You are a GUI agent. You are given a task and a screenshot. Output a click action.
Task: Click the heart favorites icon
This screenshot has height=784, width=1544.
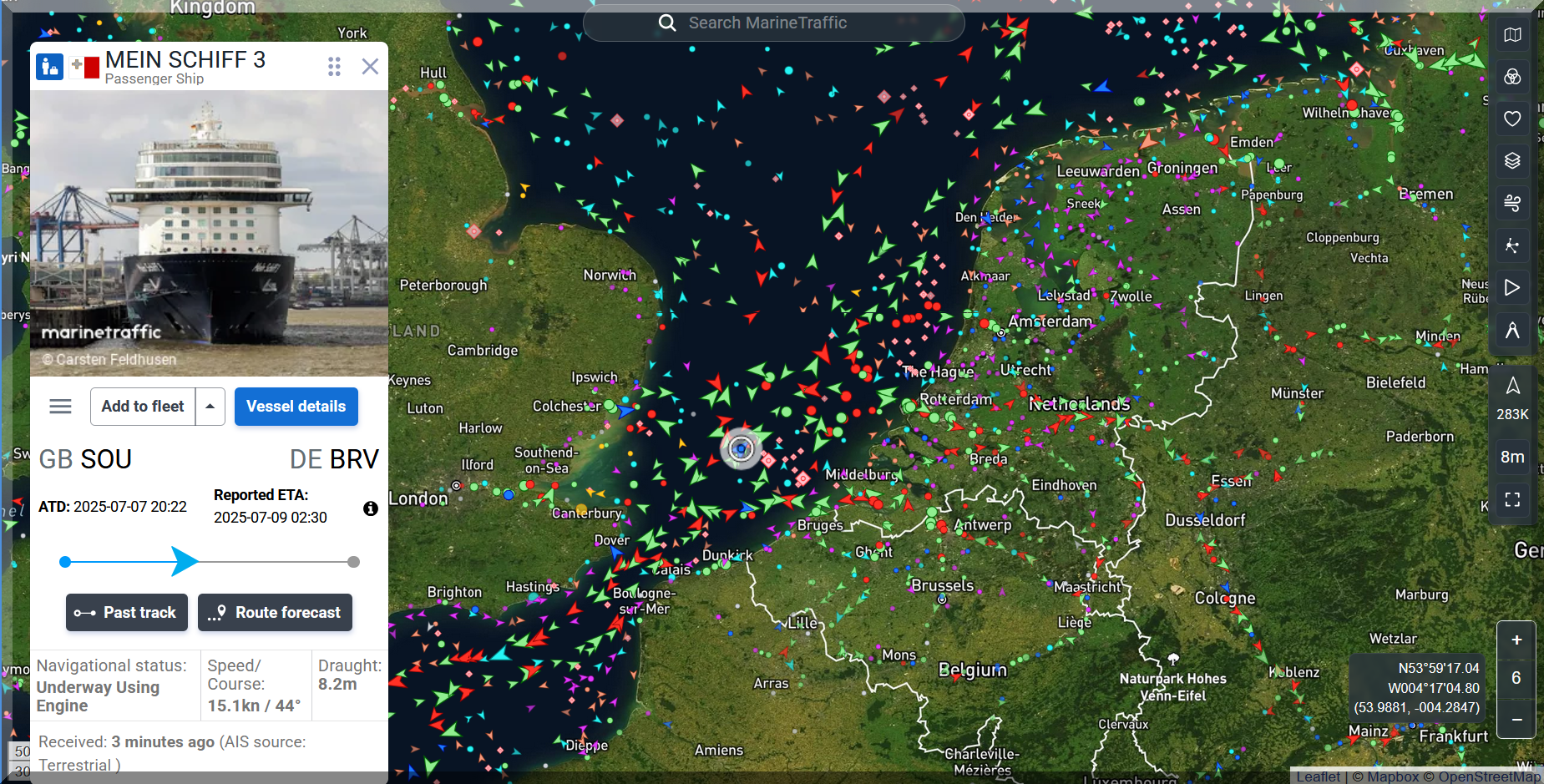click(1512, 119)
